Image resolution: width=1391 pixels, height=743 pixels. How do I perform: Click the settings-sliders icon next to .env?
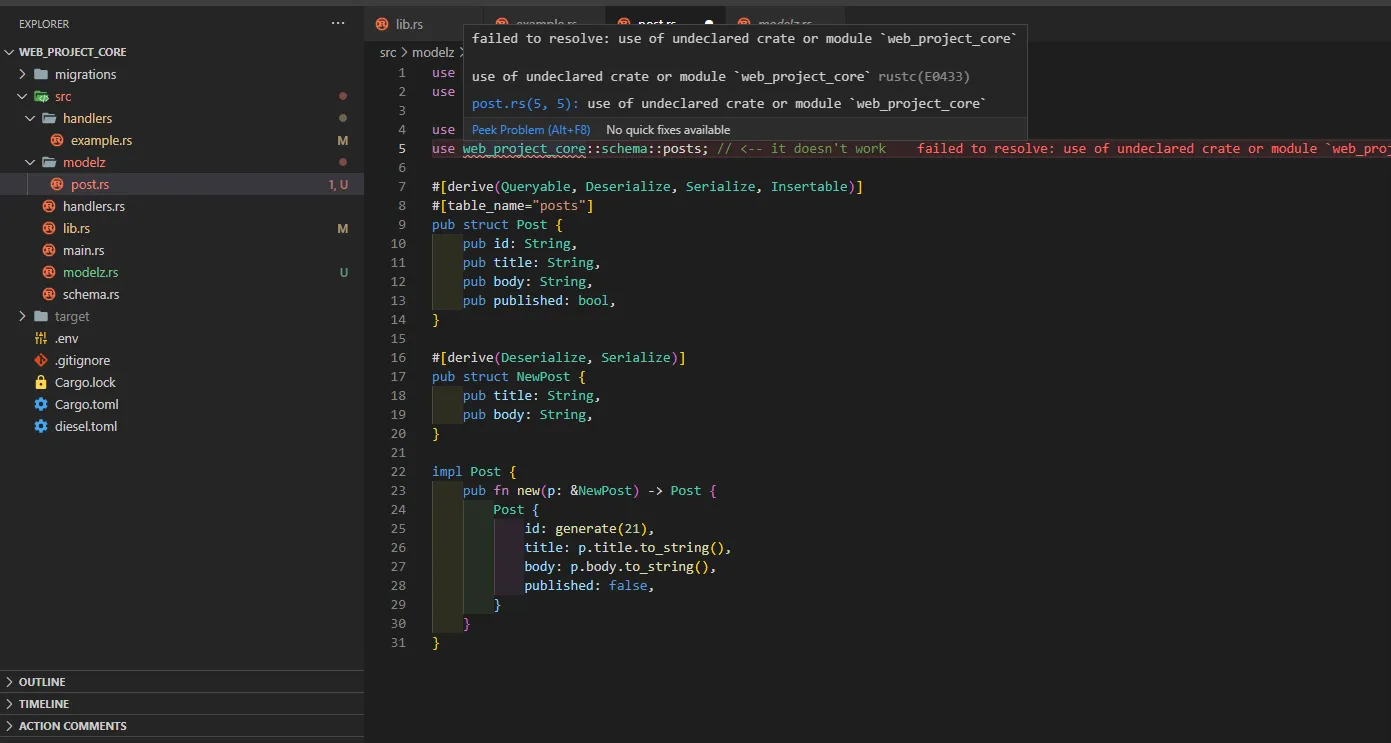pos(41,339)
